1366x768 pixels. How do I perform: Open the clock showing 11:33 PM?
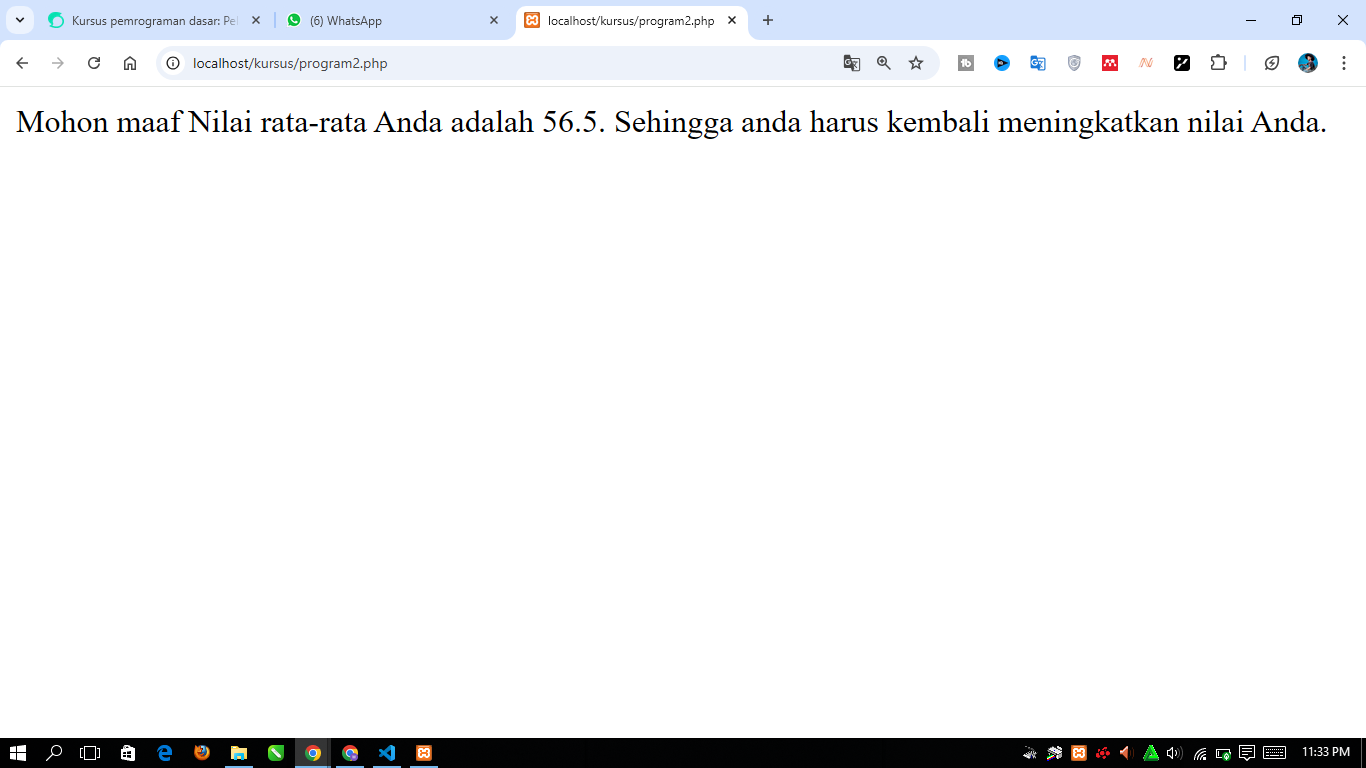click(x=1326, y=753)
